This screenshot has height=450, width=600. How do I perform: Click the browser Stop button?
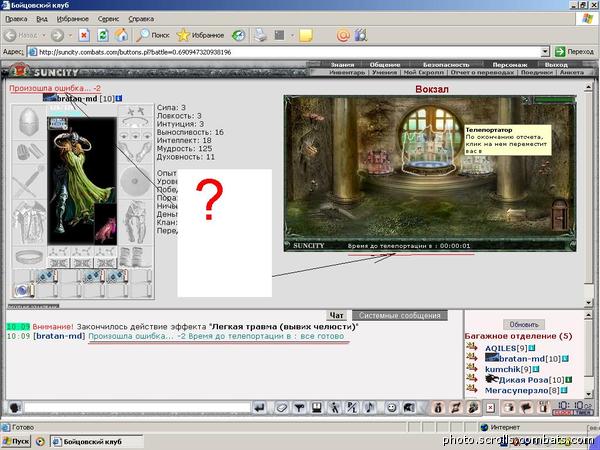click(x=84, y=35)
